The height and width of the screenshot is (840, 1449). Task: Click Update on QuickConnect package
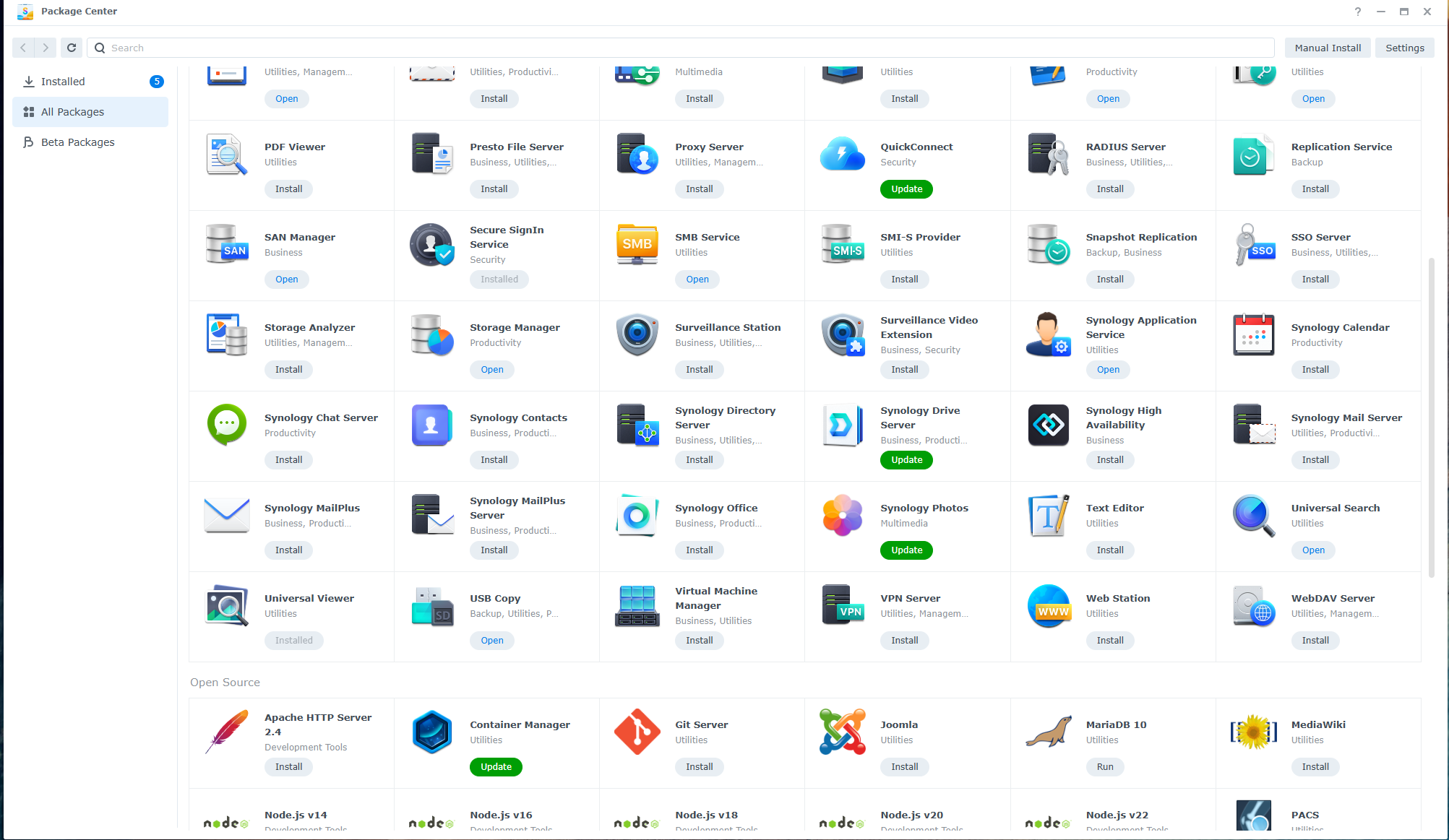pos(906,188)
